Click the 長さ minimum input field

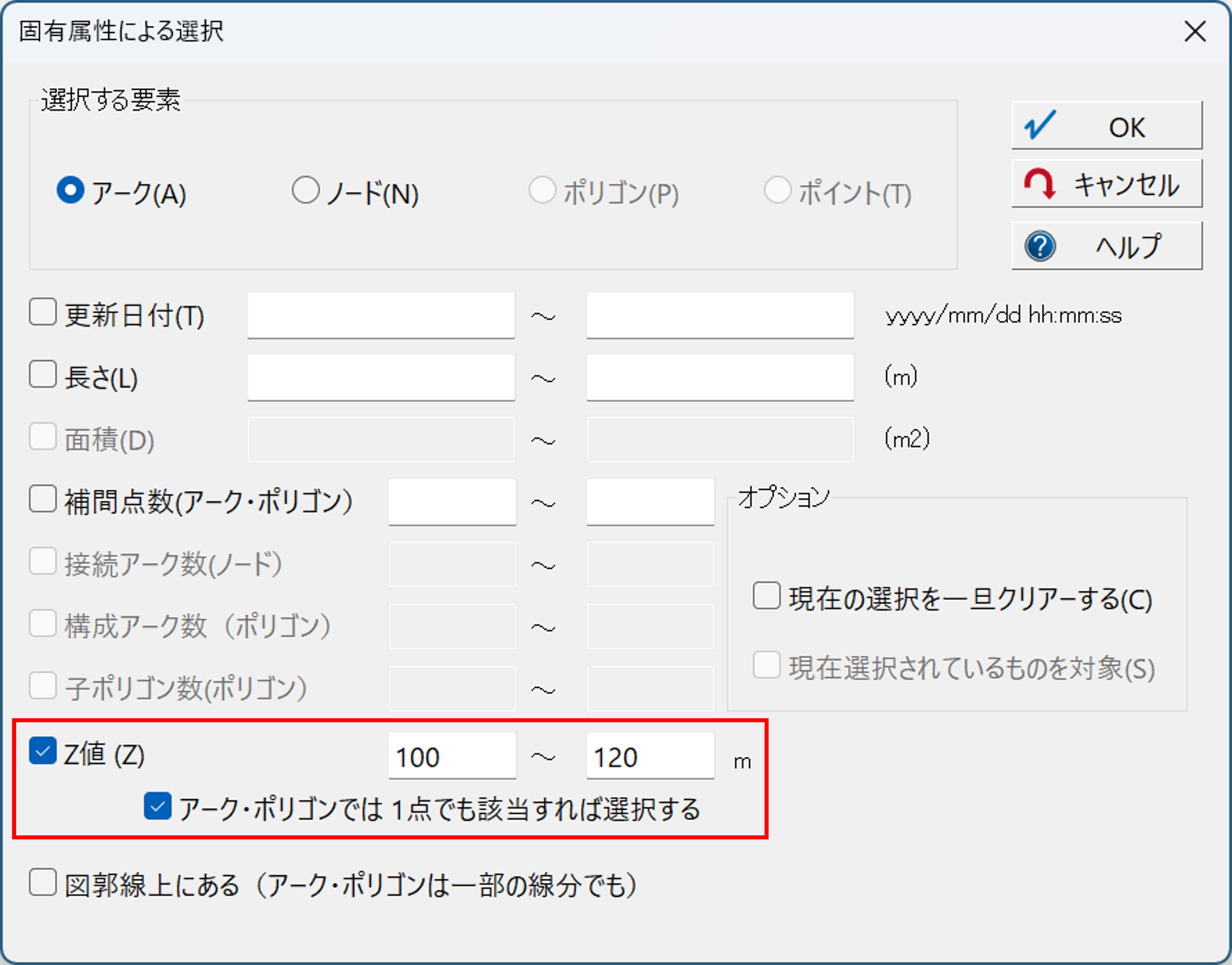coord(381,377)
